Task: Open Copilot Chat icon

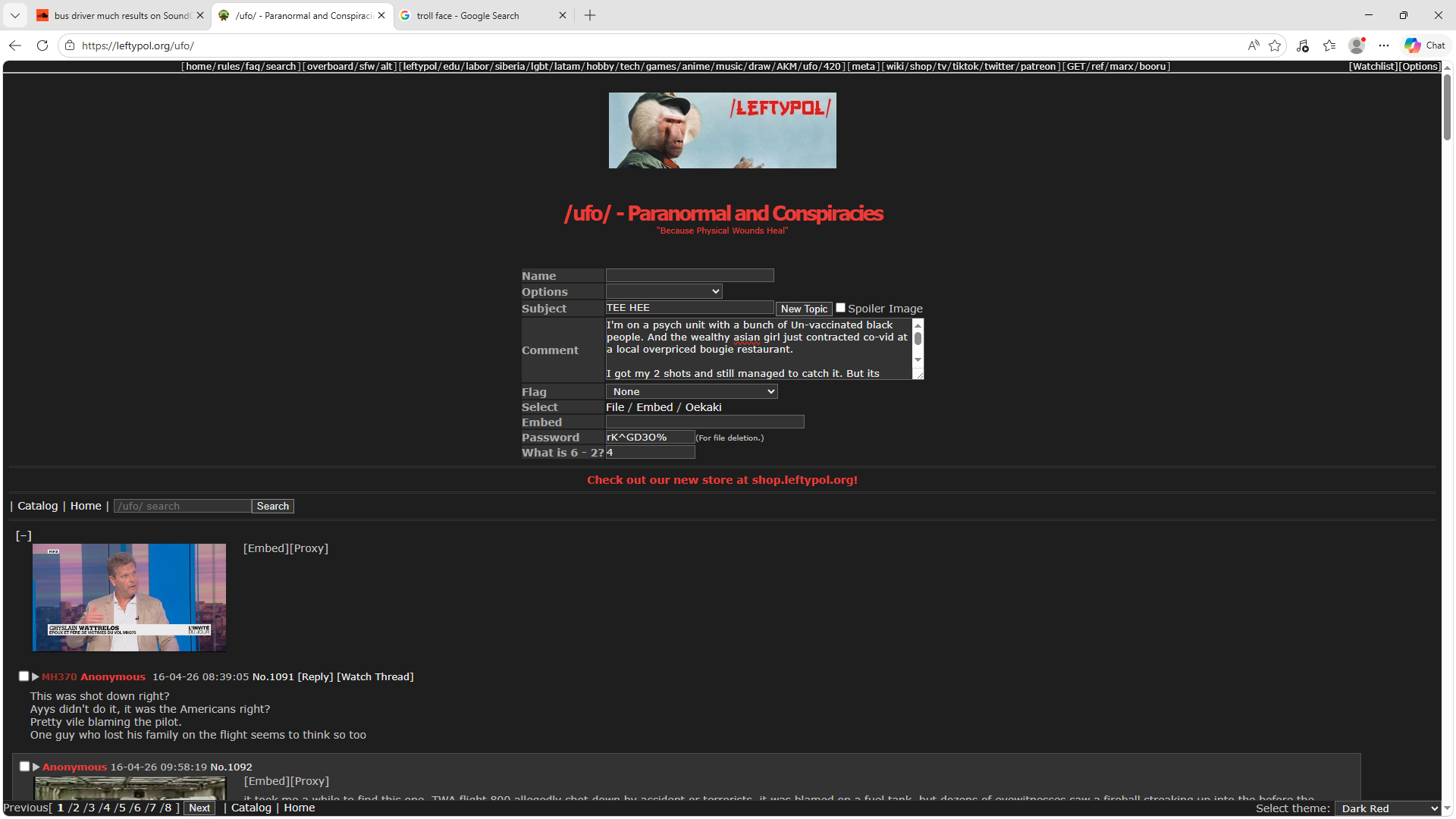Action: pyautogui.click(x=1425, y=45)
